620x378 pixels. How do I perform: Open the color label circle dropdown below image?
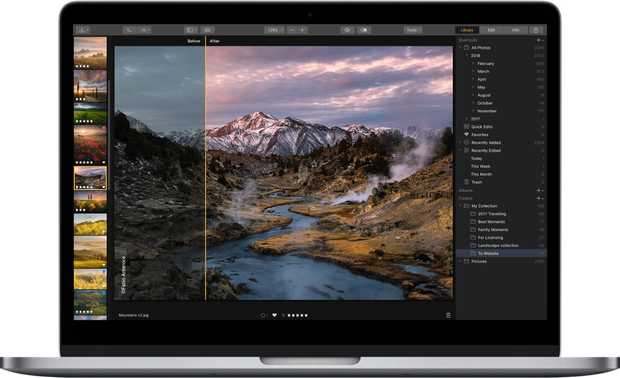coord(264,316)
